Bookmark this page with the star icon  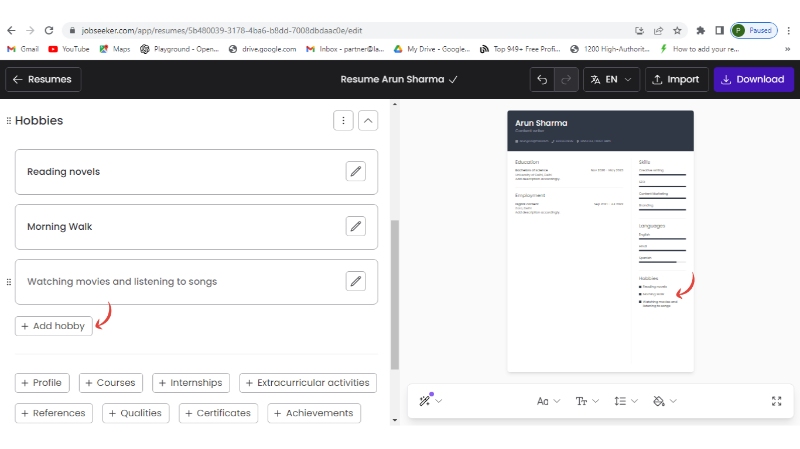(x=677, y=30)
